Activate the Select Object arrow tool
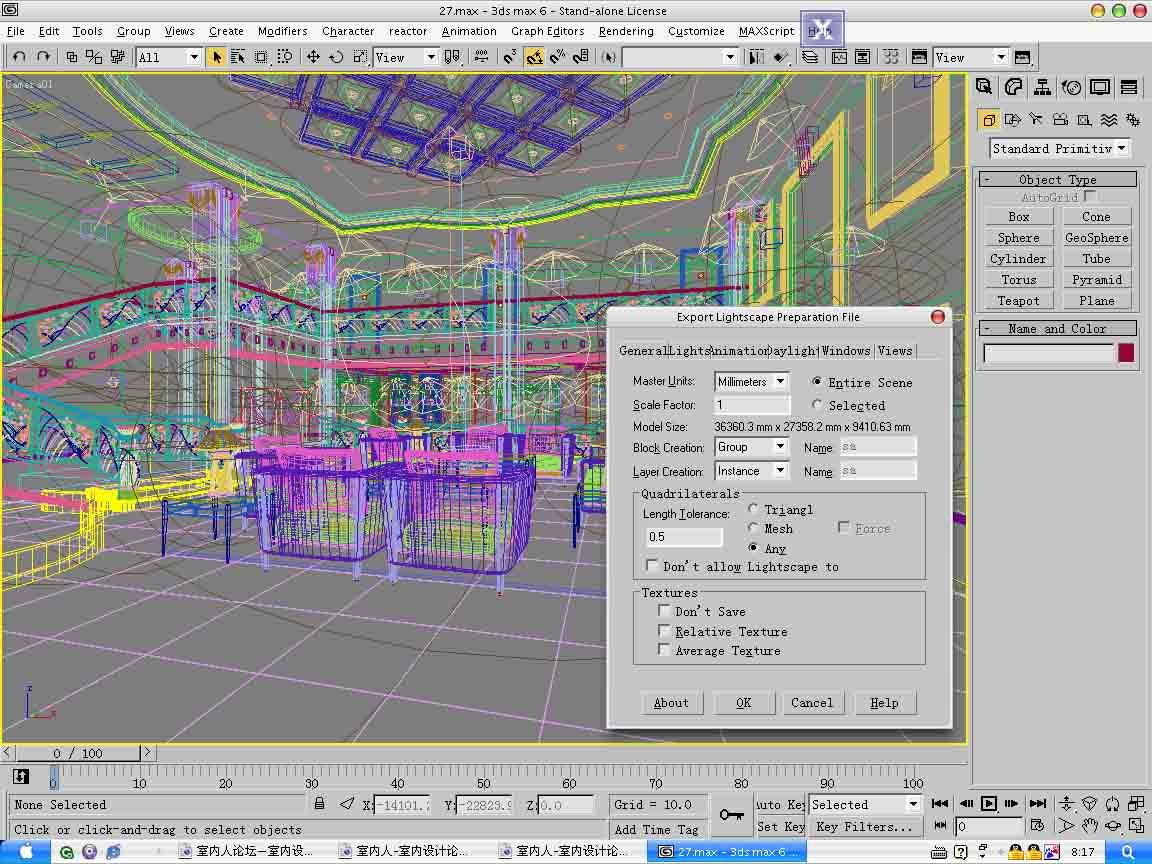This screenshot has height=864, width=1152. pos(216,57)
